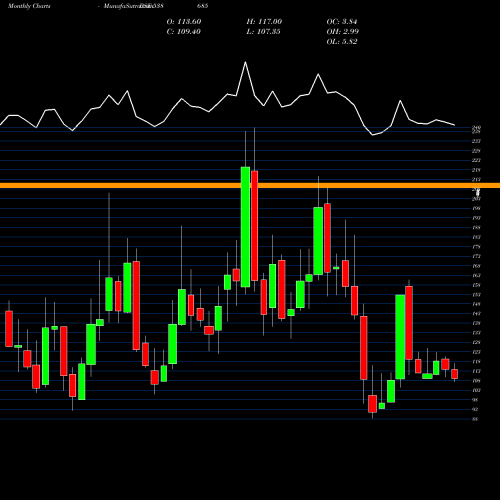Screen dimensions: 500x500
Task: Click the "240" top price axis label
Action: (476, 127)
